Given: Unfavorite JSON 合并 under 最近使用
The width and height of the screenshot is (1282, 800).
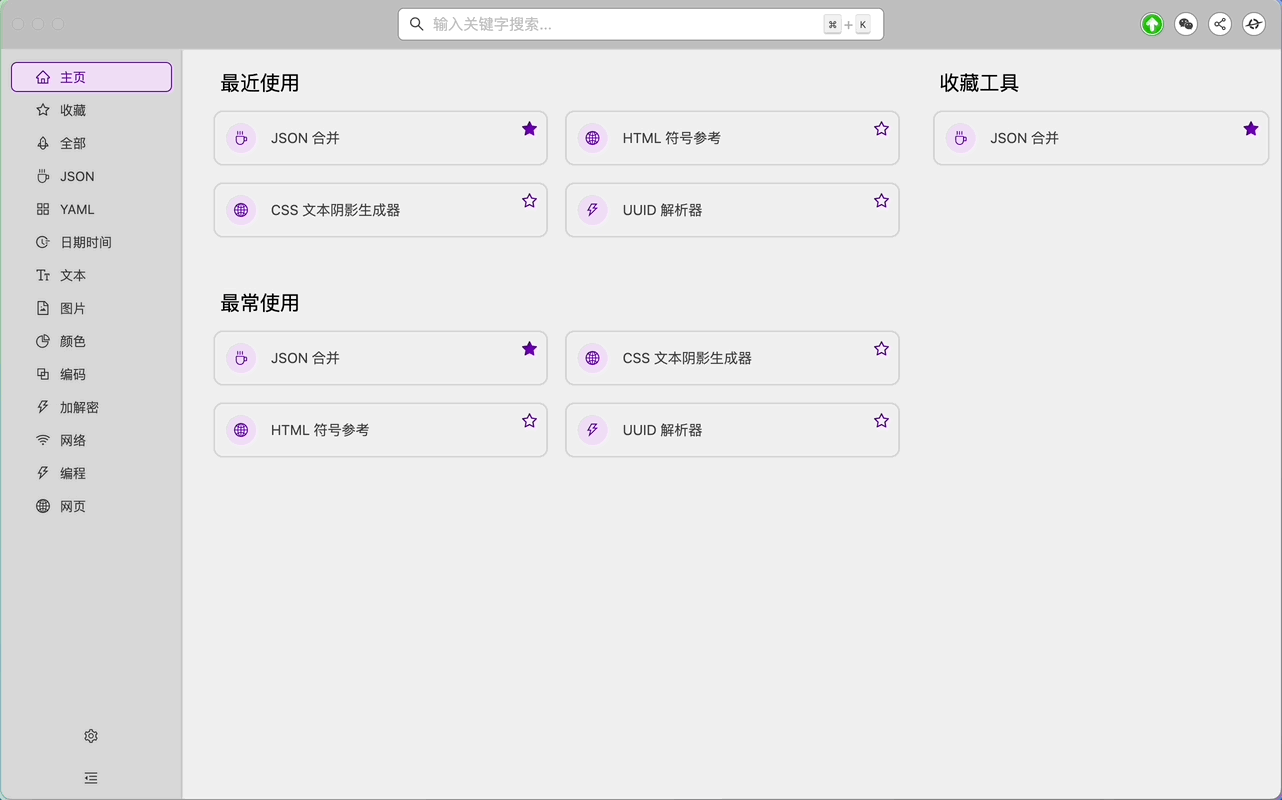Looking at the screenshot, I should [x=529, y=128].
